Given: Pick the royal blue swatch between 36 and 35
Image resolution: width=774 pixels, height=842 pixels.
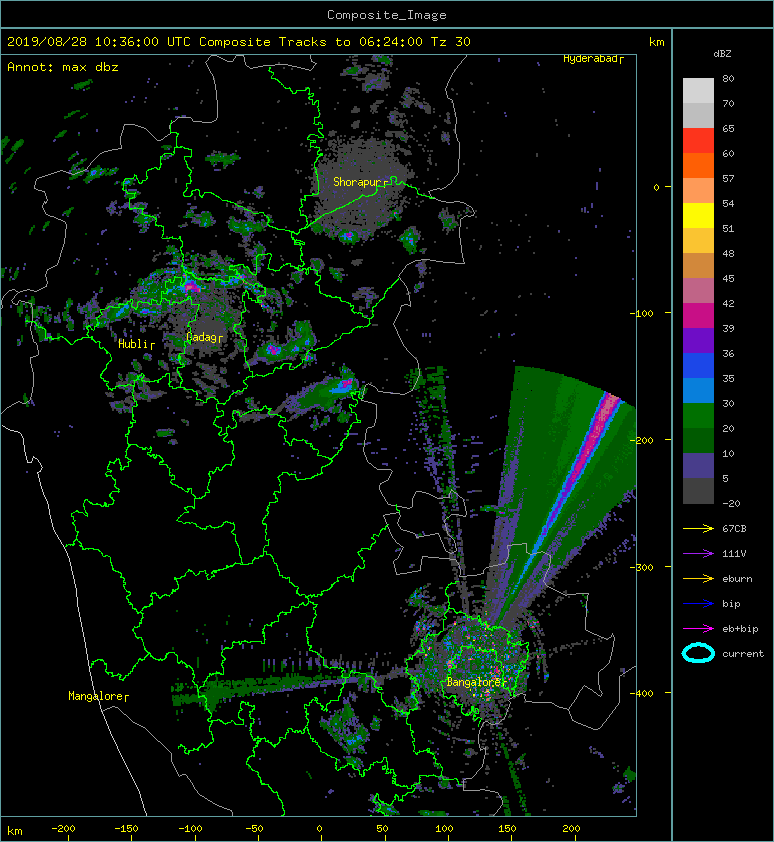Looking at the screenshot, I should click(698, 366).
